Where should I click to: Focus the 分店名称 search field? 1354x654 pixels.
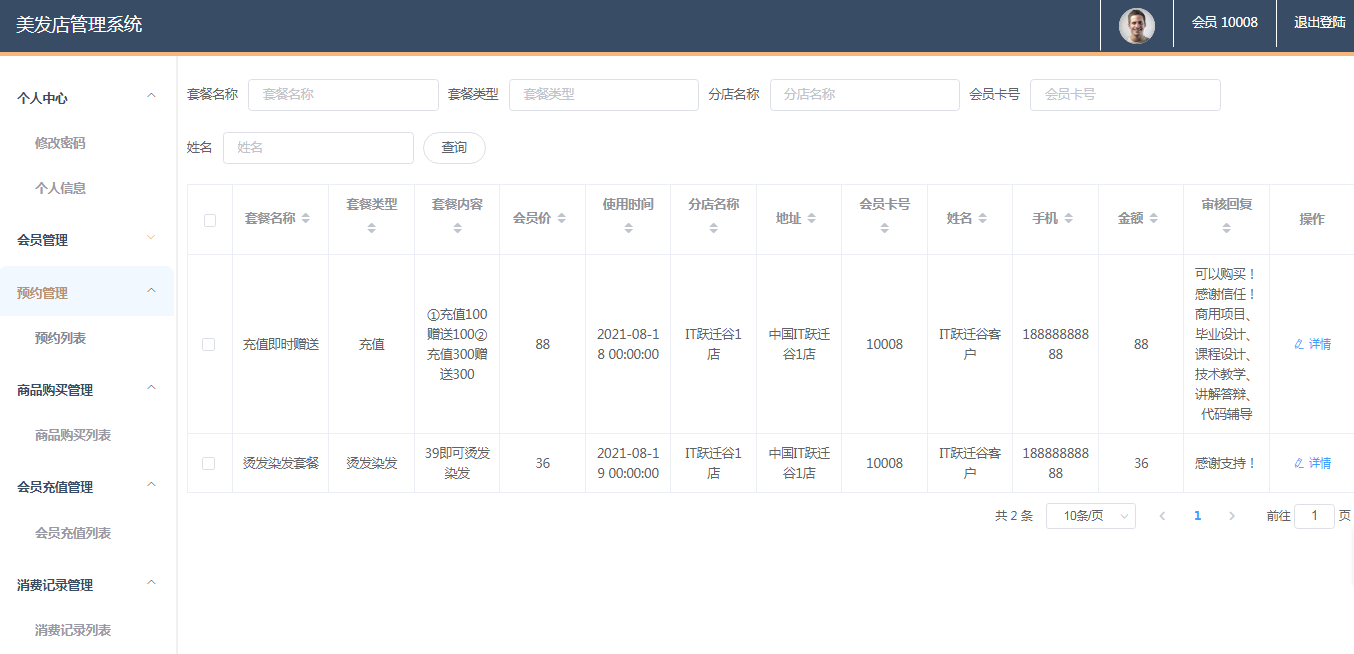point(865,95)
